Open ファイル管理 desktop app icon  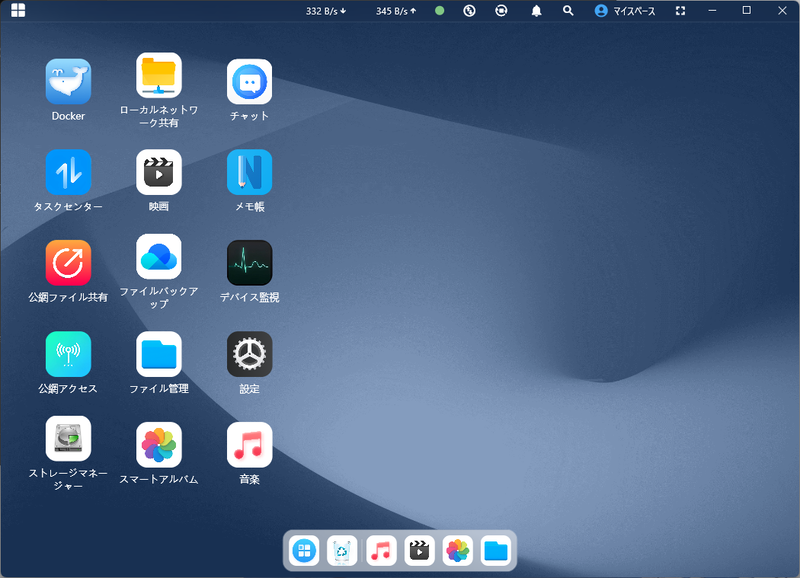(x=159, y=354)
